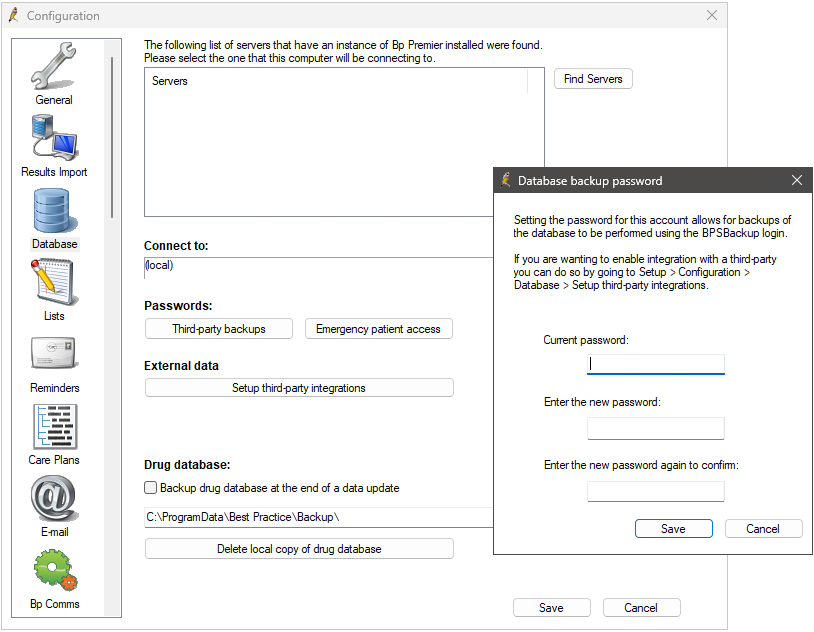814x632 pixels.
Task: Select the Bp Comms gear icon
Action: (55, 570)
